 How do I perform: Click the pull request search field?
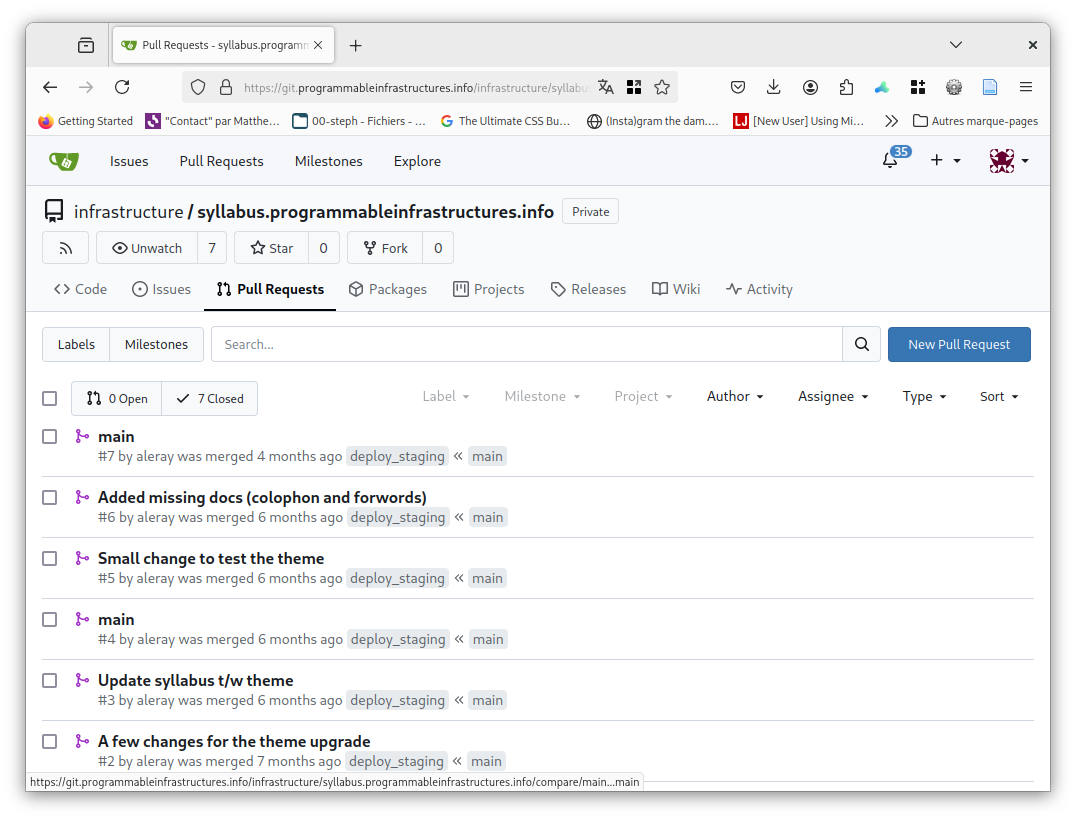[527, 344]
